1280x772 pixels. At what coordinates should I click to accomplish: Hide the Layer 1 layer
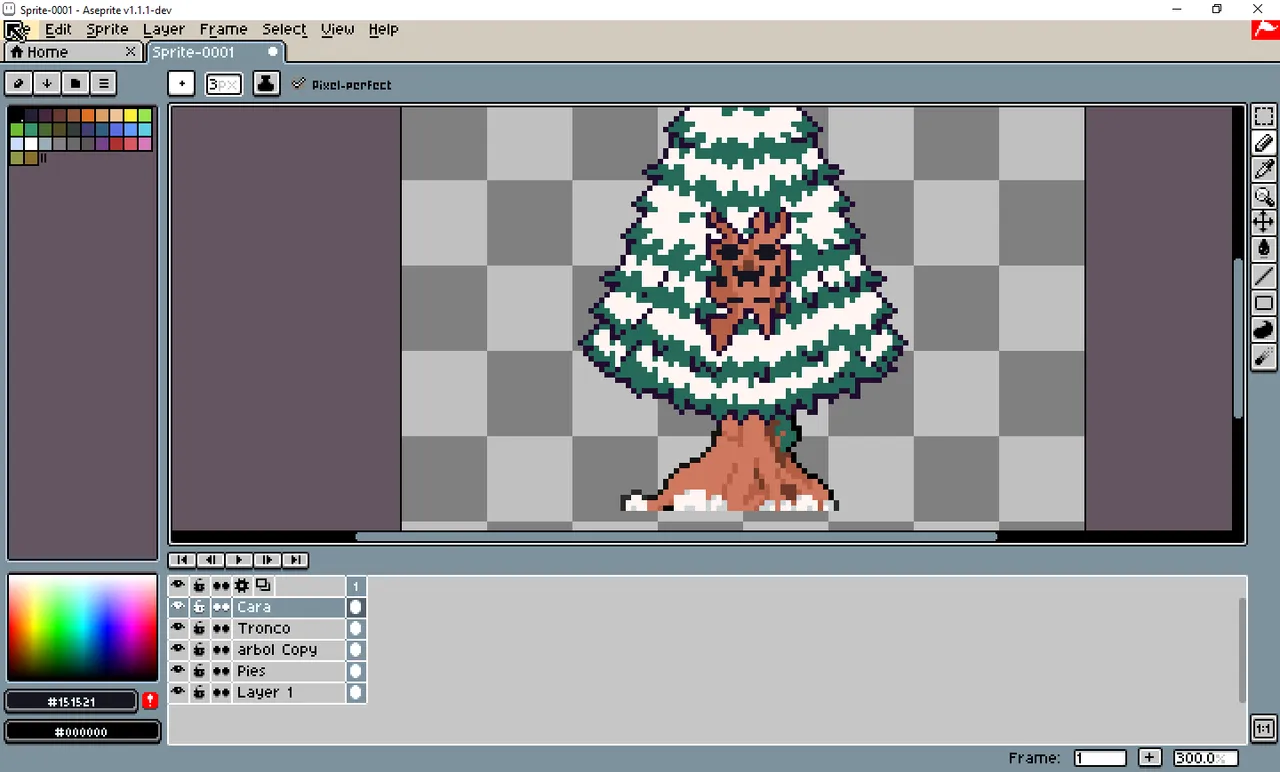coord(178,692)
